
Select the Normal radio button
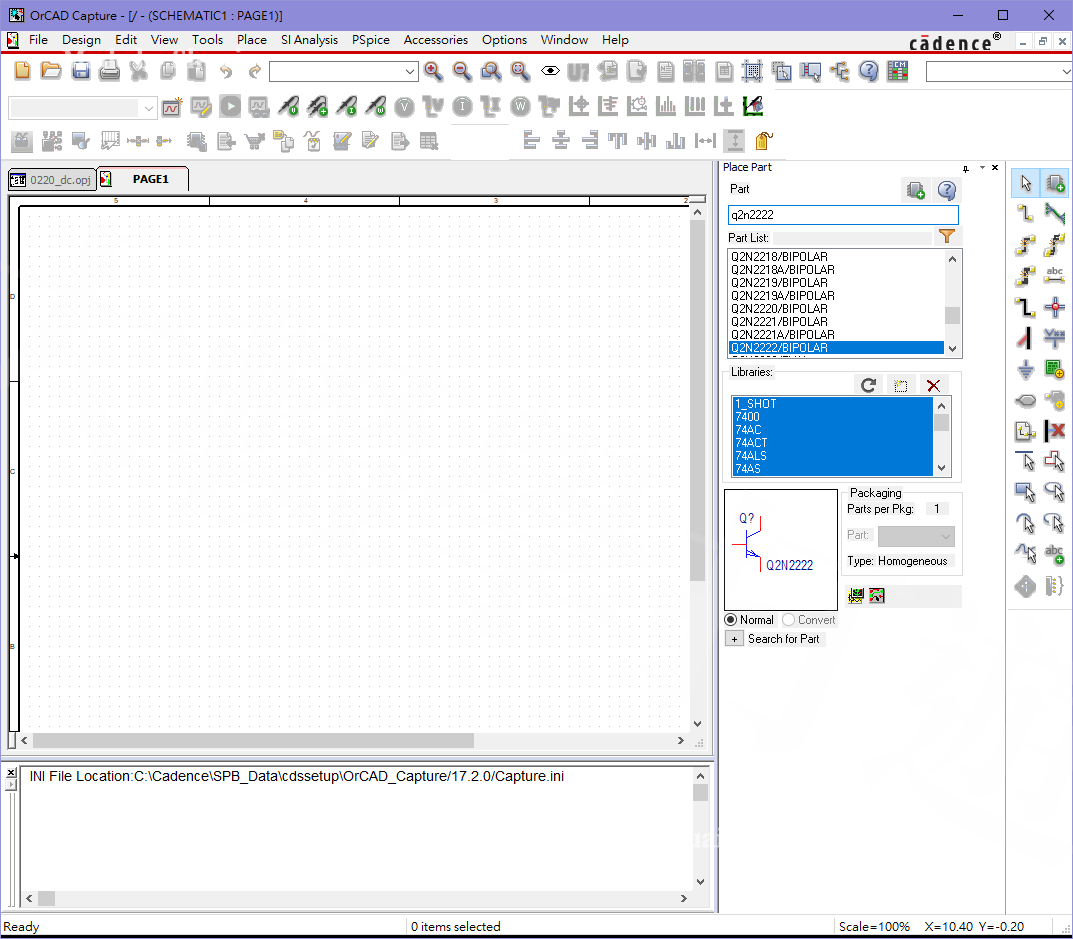pyautogui.click(x=731, y=619)
